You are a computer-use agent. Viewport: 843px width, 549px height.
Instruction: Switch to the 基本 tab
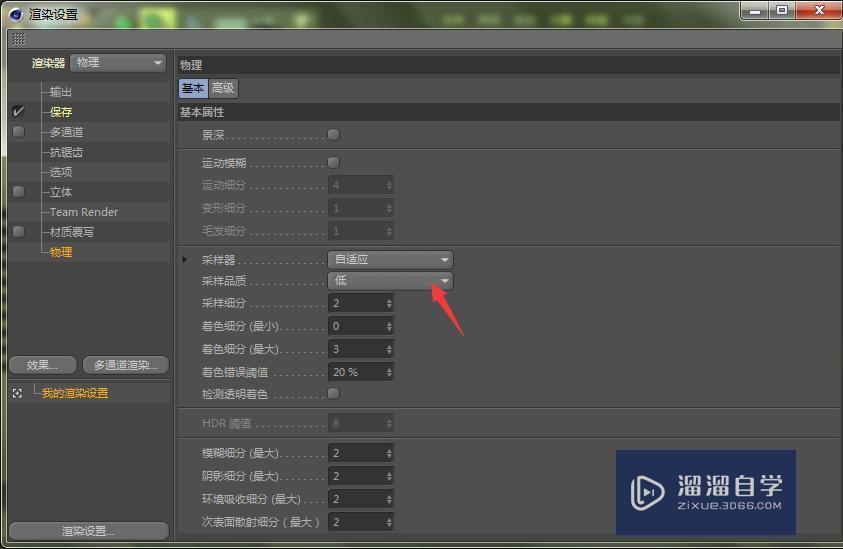click(193, 88)
